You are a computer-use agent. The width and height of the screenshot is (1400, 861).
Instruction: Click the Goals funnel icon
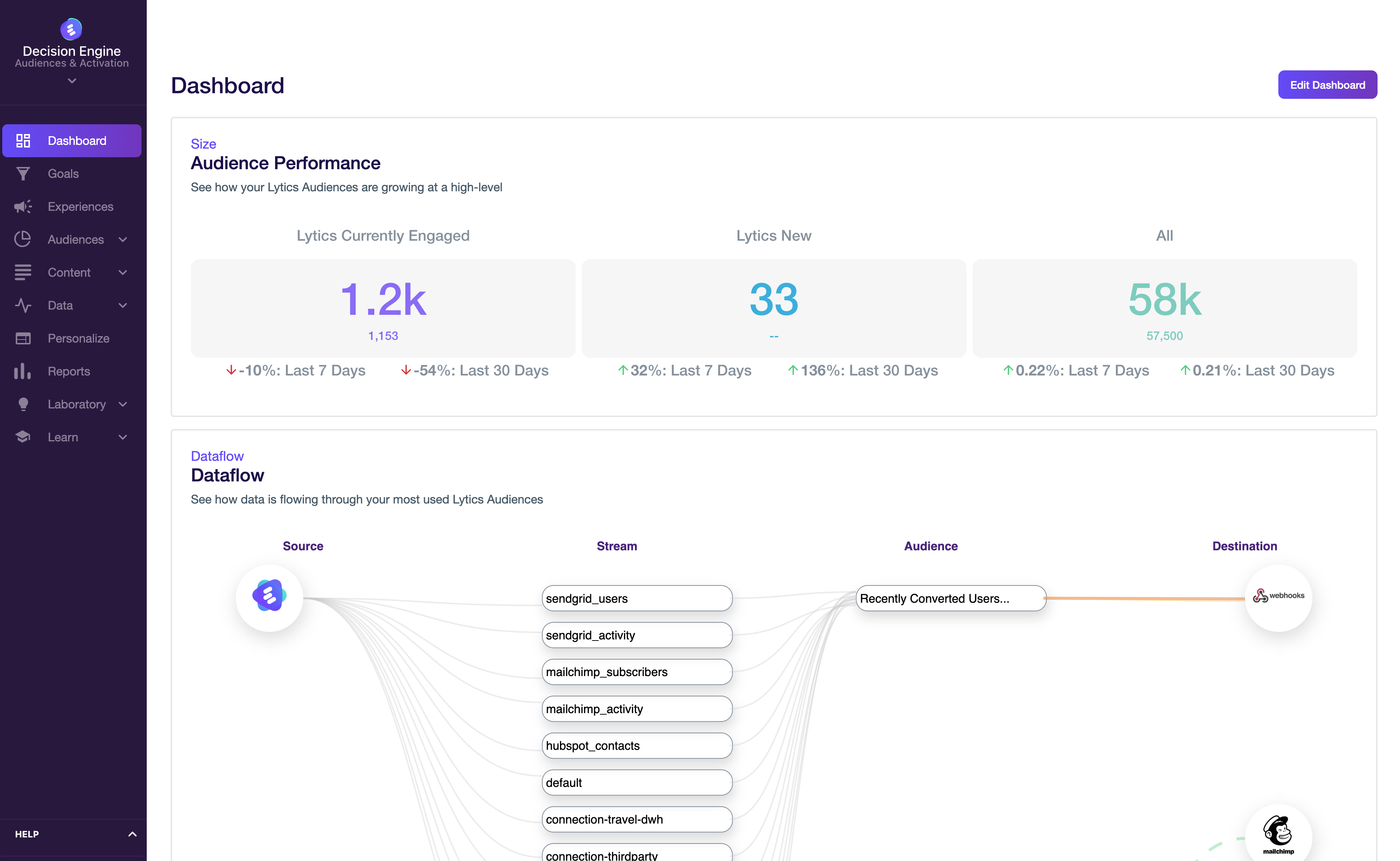(23, 174)
